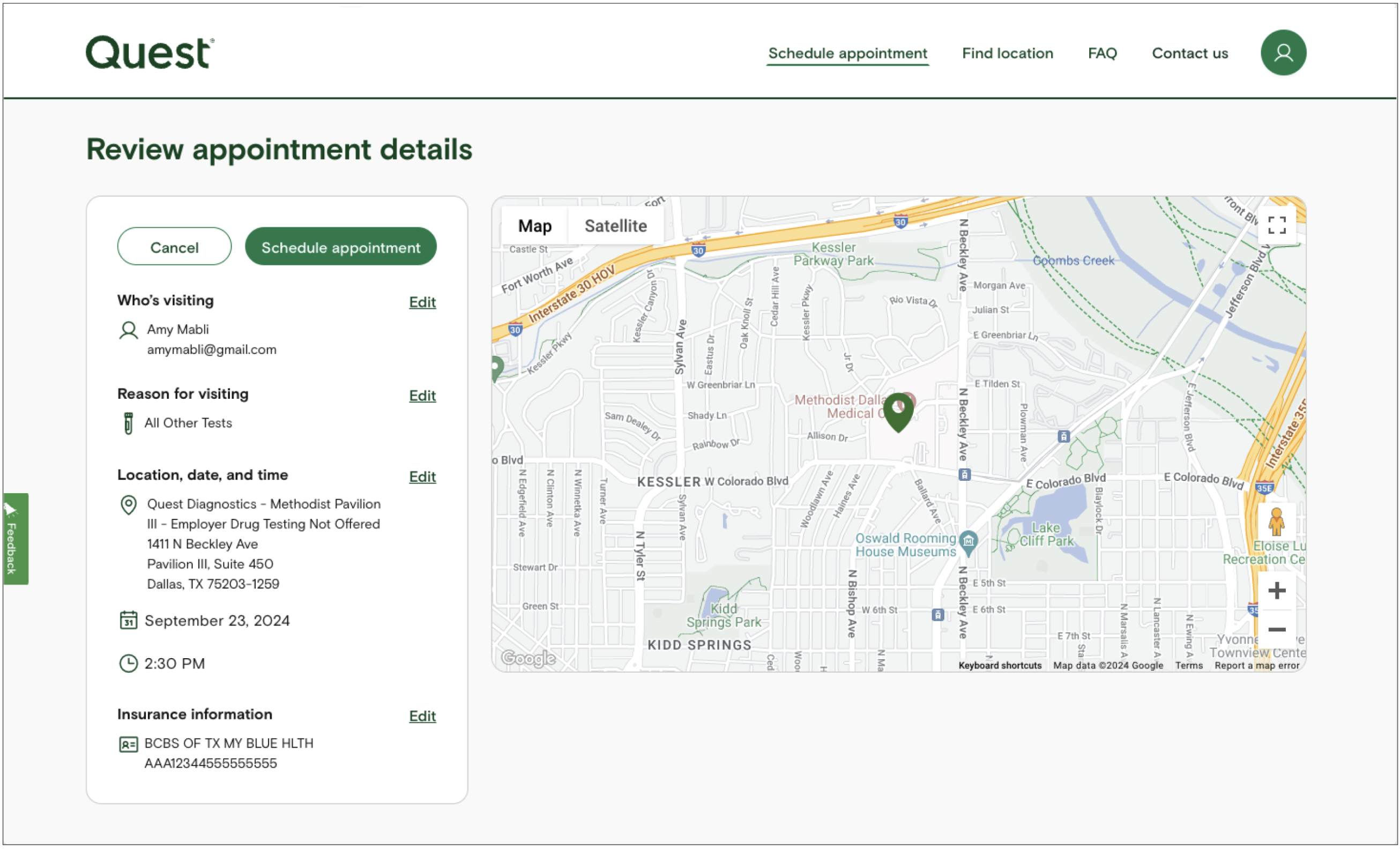Open the Feedback side tab
The image size is (1400, 849).
pos(16,539)
